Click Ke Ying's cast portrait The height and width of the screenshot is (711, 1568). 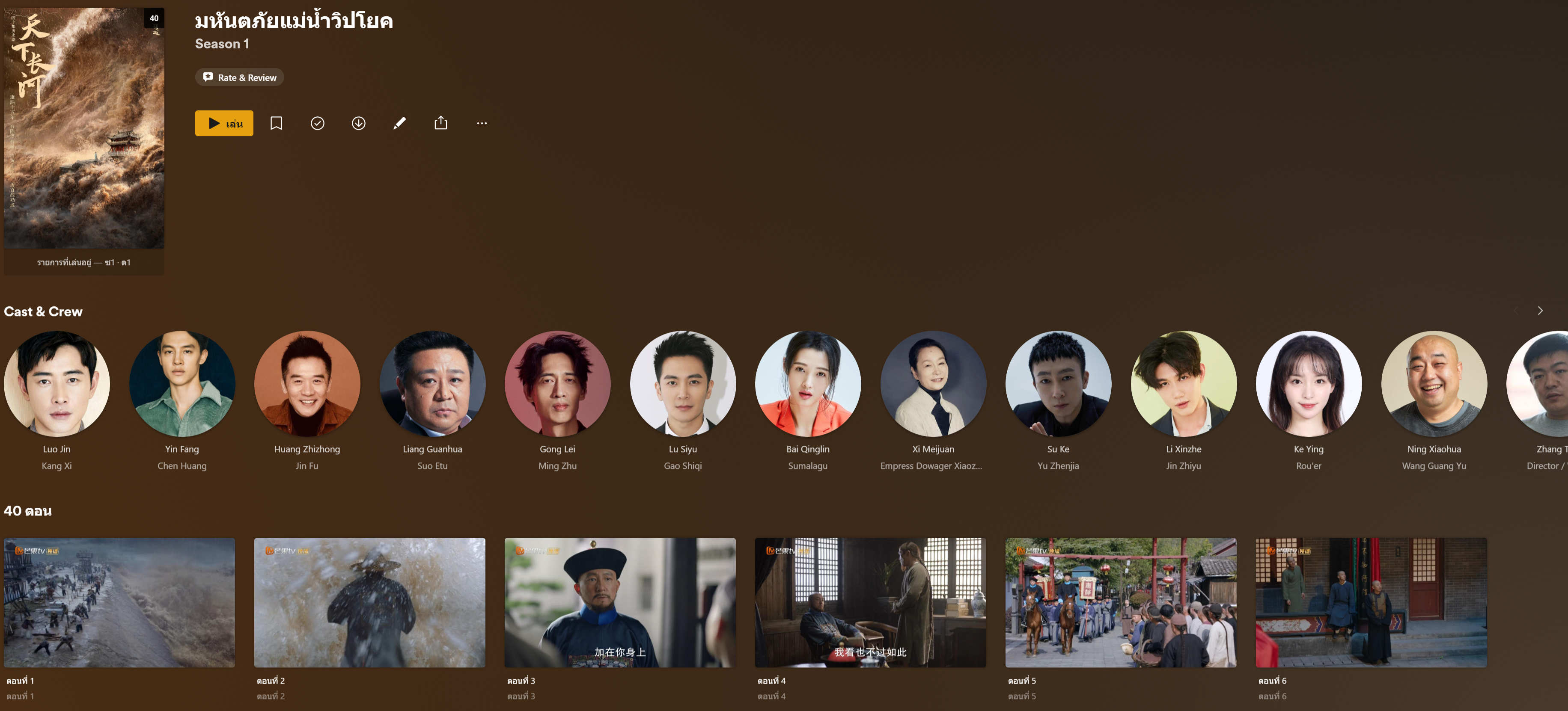click(1309, 384)
